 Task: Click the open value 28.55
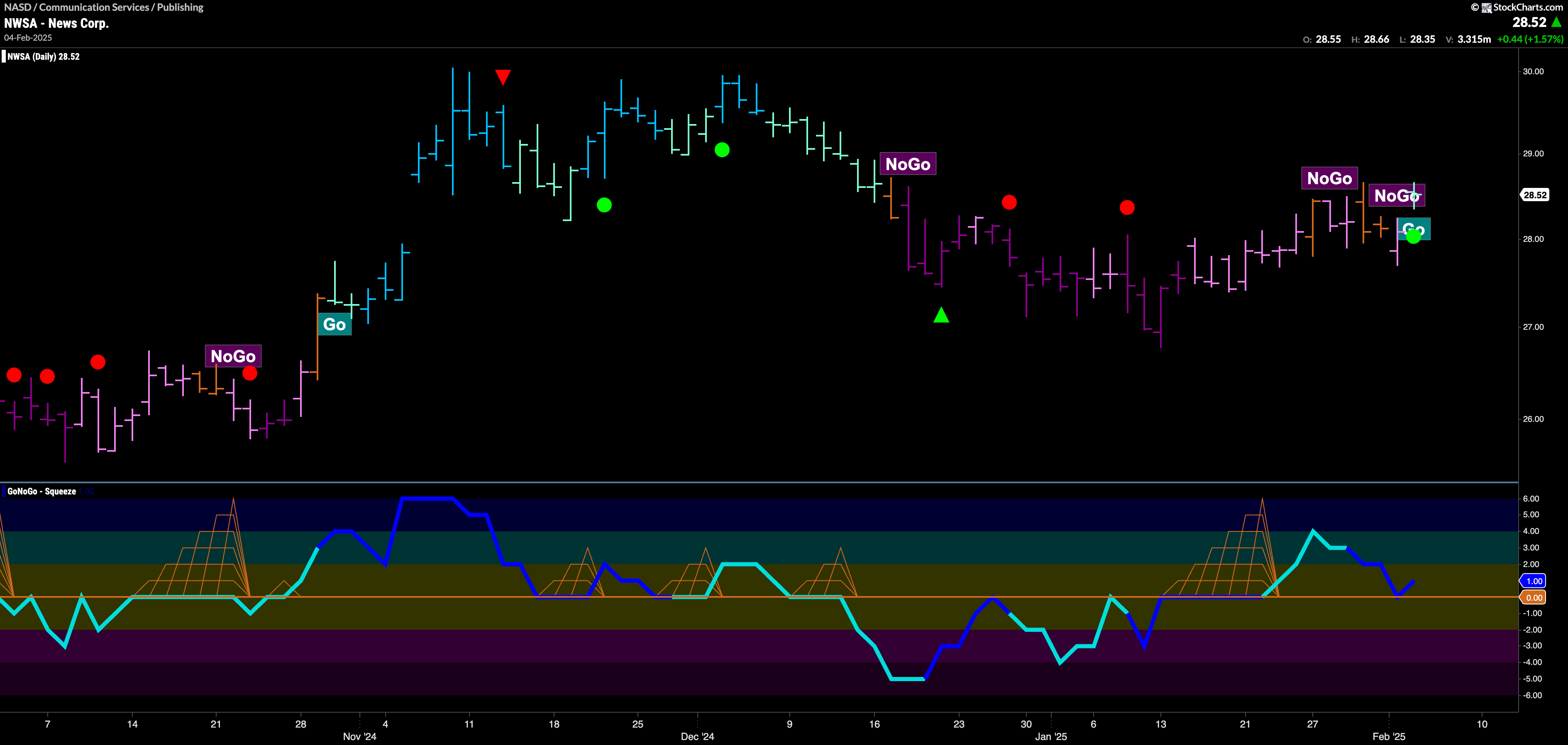[x=1328, y=39]
